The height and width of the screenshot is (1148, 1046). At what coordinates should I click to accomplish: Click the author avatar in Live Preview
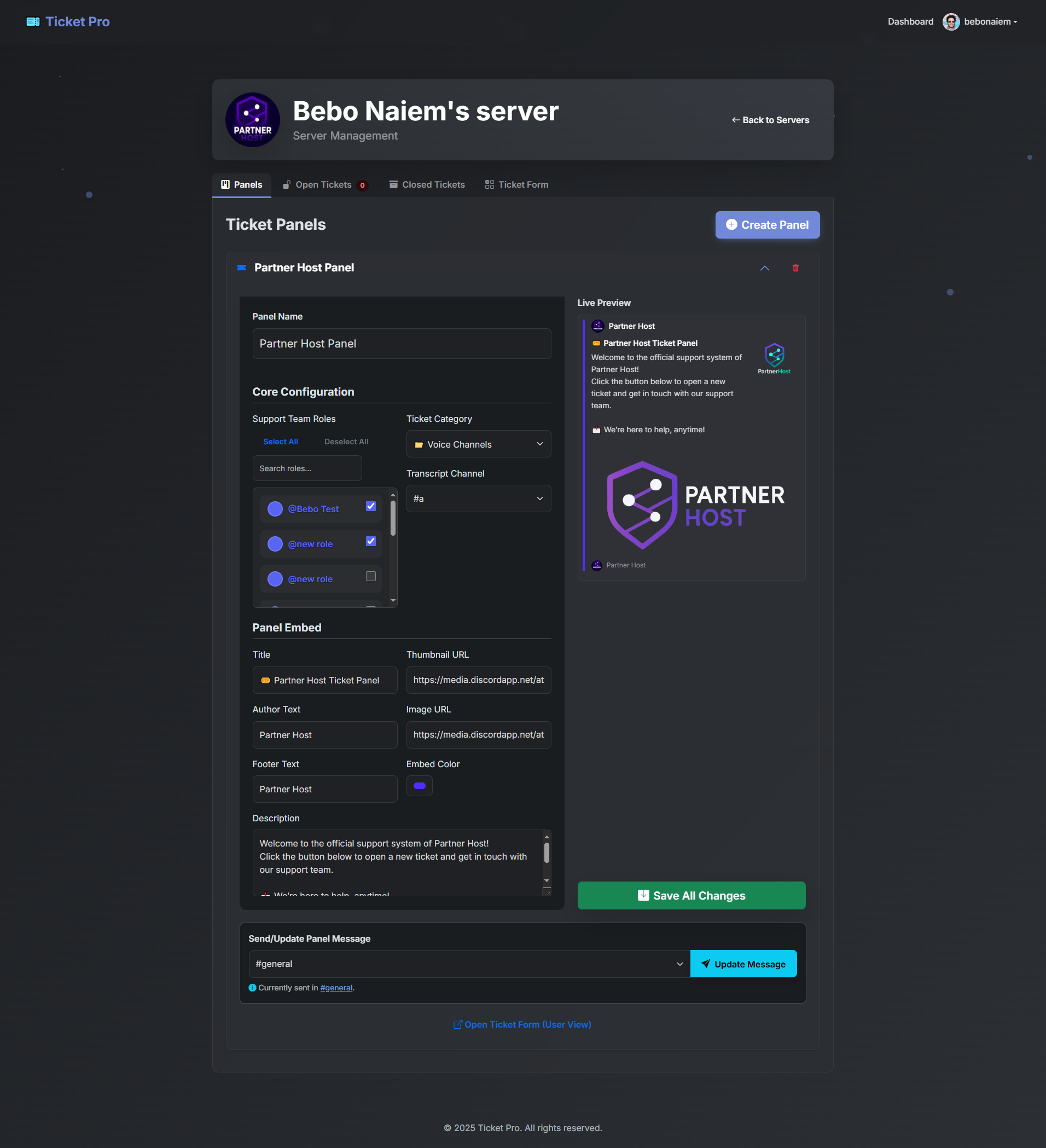(597, 326)
